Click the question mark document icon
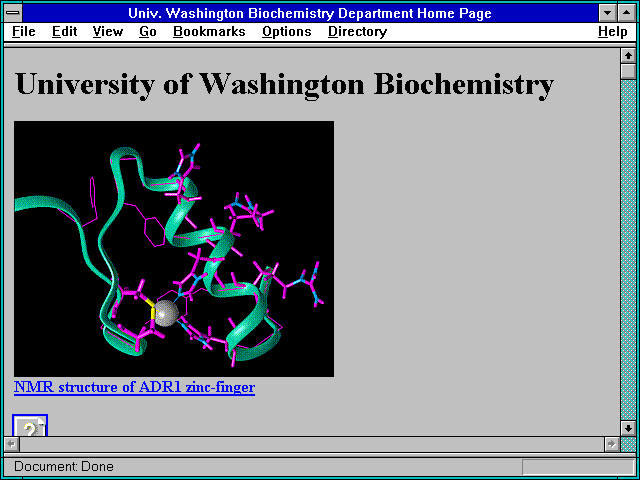Image resolution: width=640 pixels, height=480 pixels. pos(30,425)
